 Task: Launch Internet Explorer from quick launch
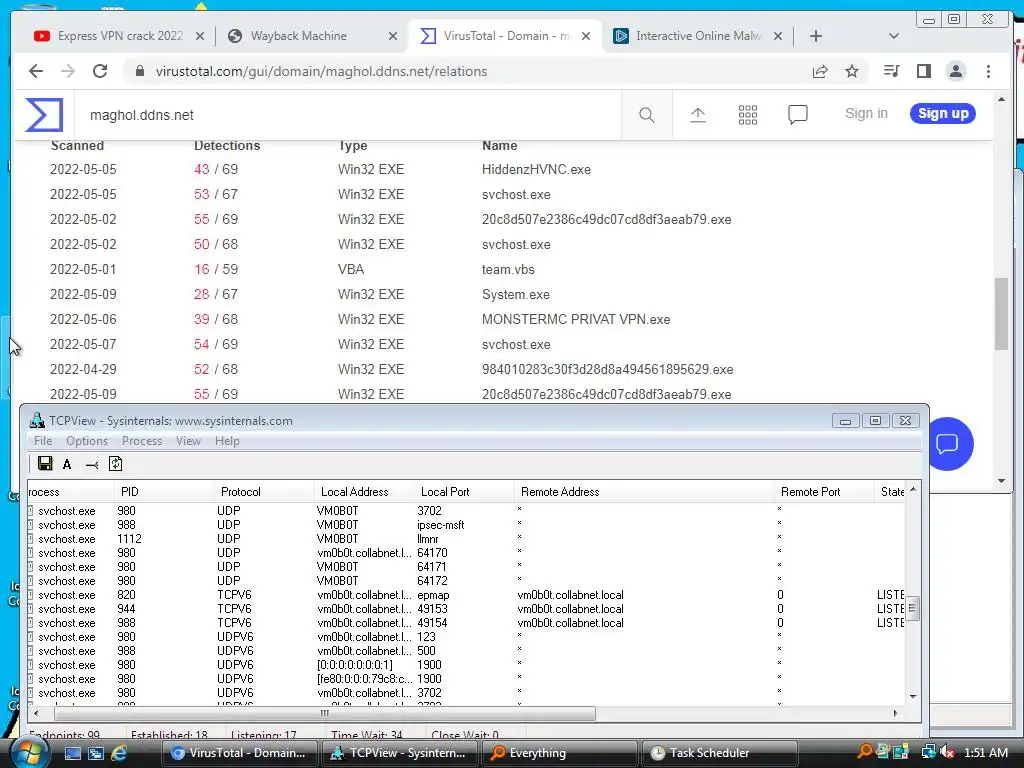[120, 753]
